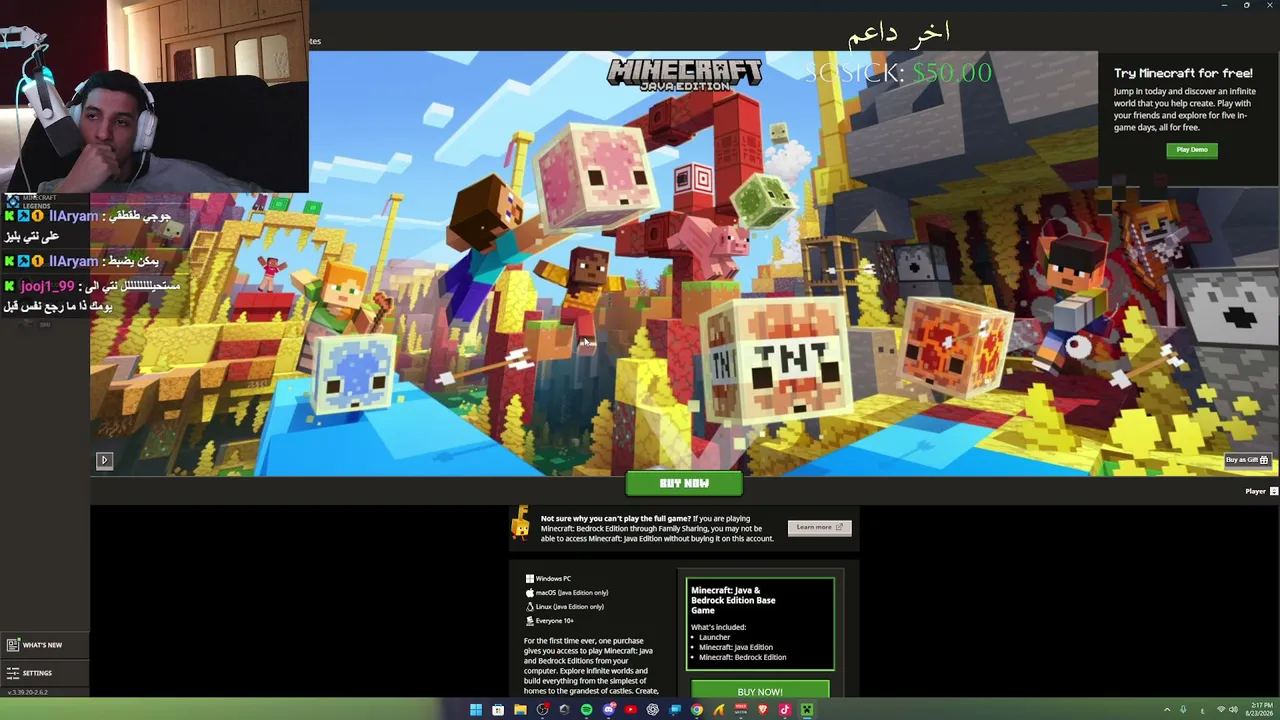Click the Play Demo button

pyautogui.click(x=1191, y=150)
